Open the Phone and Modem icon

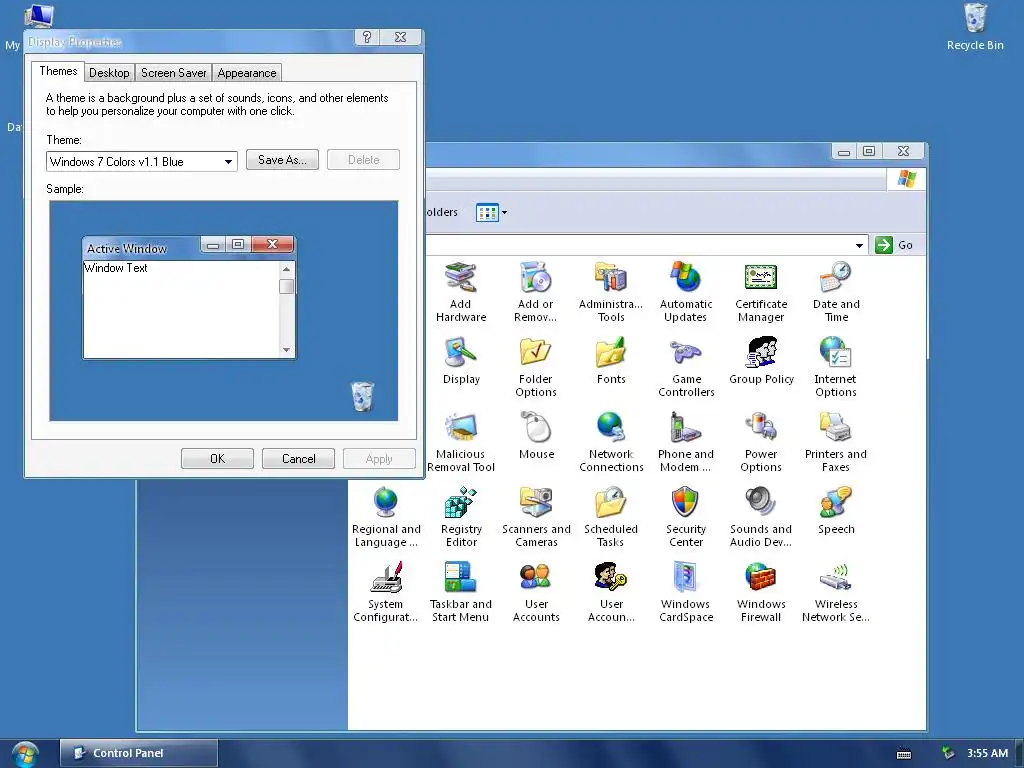pyautogui.click(x=686, y=428)
